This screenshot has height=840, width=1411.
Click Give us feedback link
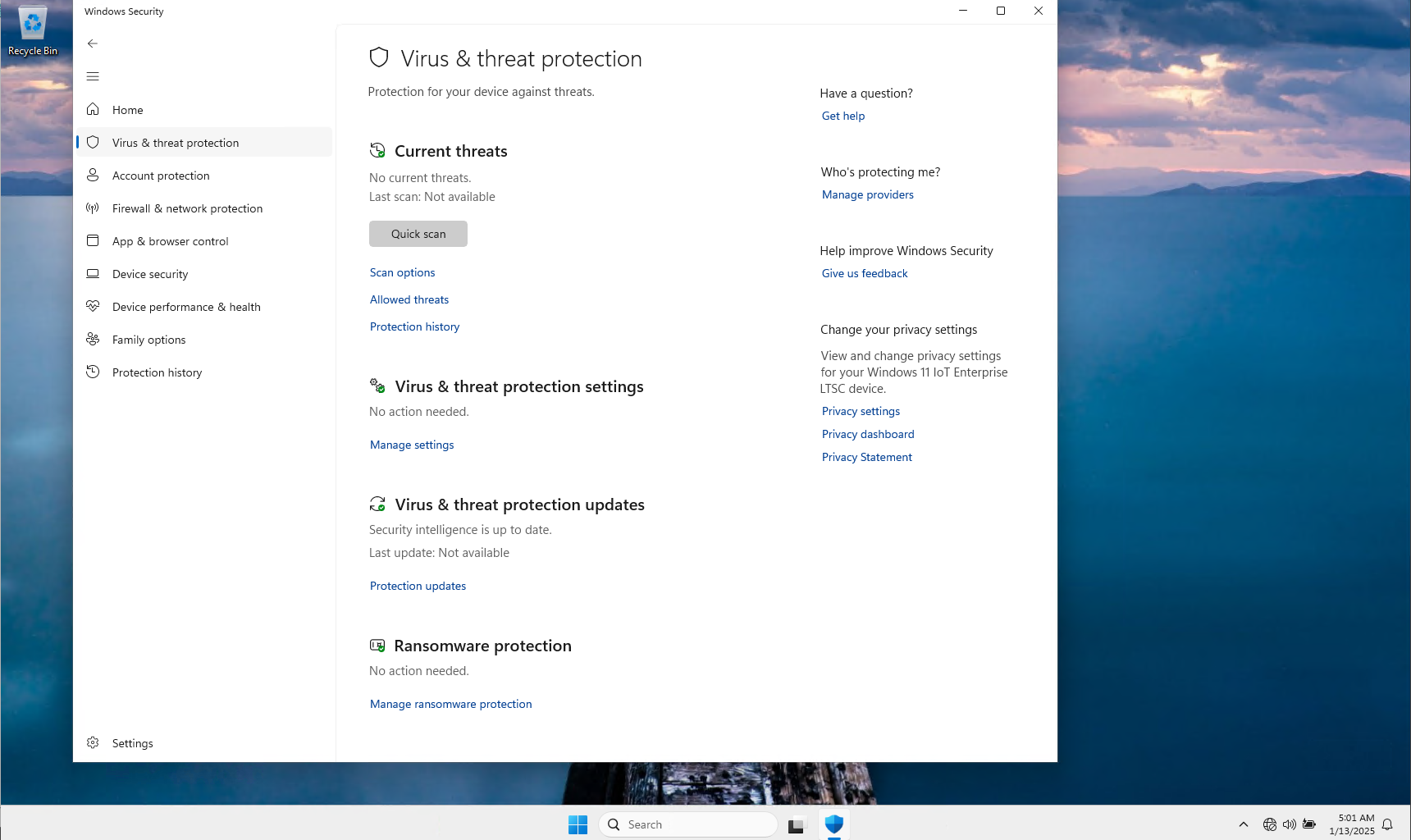(x=865, y=273)
